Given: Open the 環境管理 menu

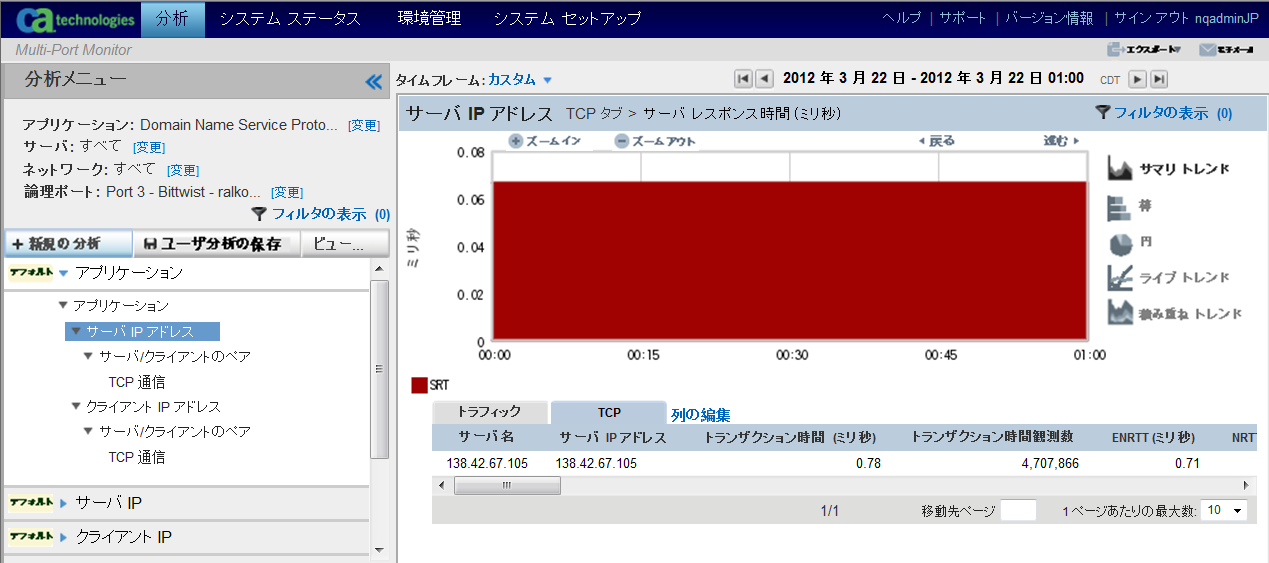Looking at the screenshot, I should click(x=429, y=19).
